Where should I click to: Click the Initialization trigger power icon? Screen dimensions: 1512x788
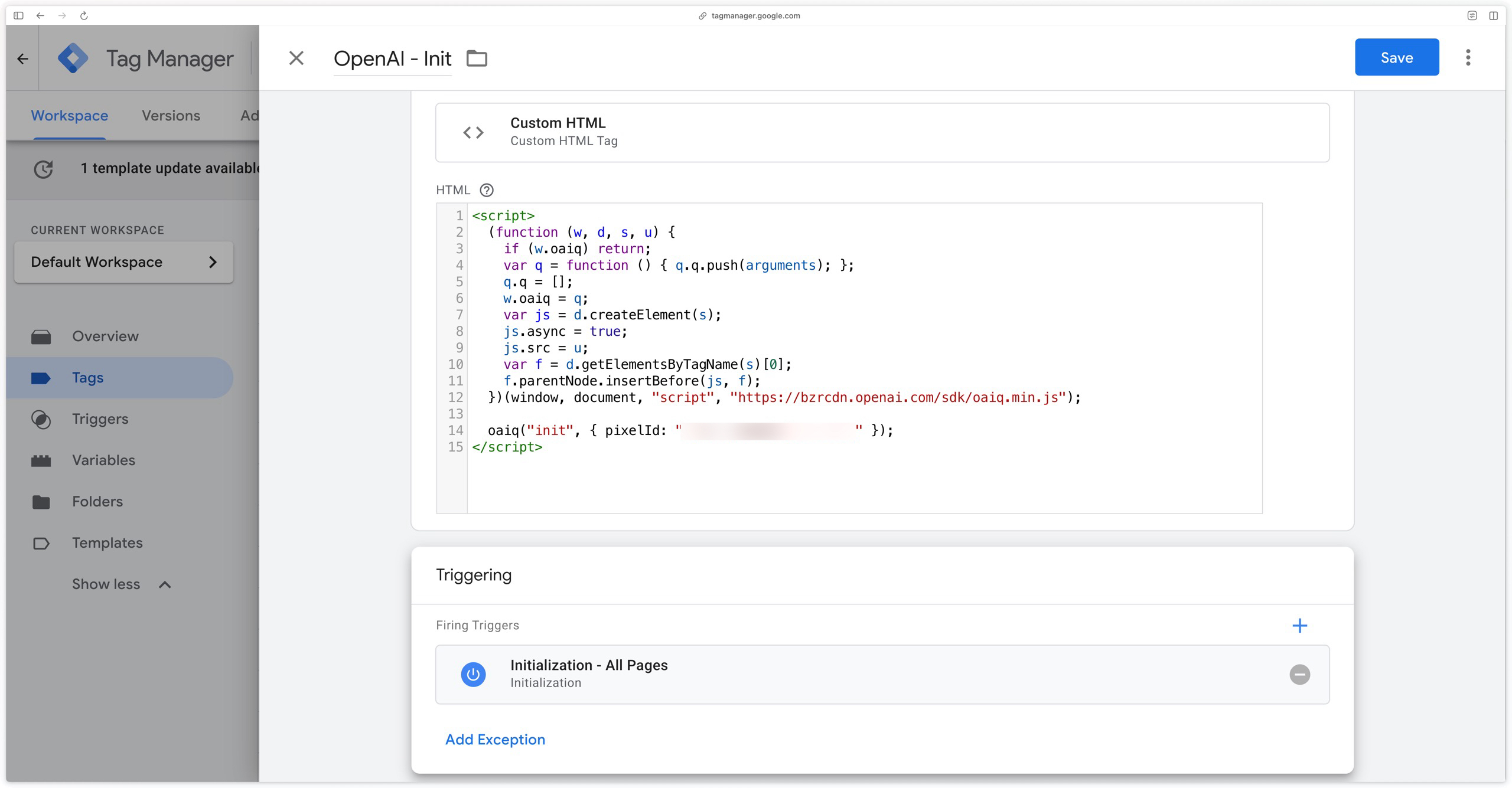(473, 674)
